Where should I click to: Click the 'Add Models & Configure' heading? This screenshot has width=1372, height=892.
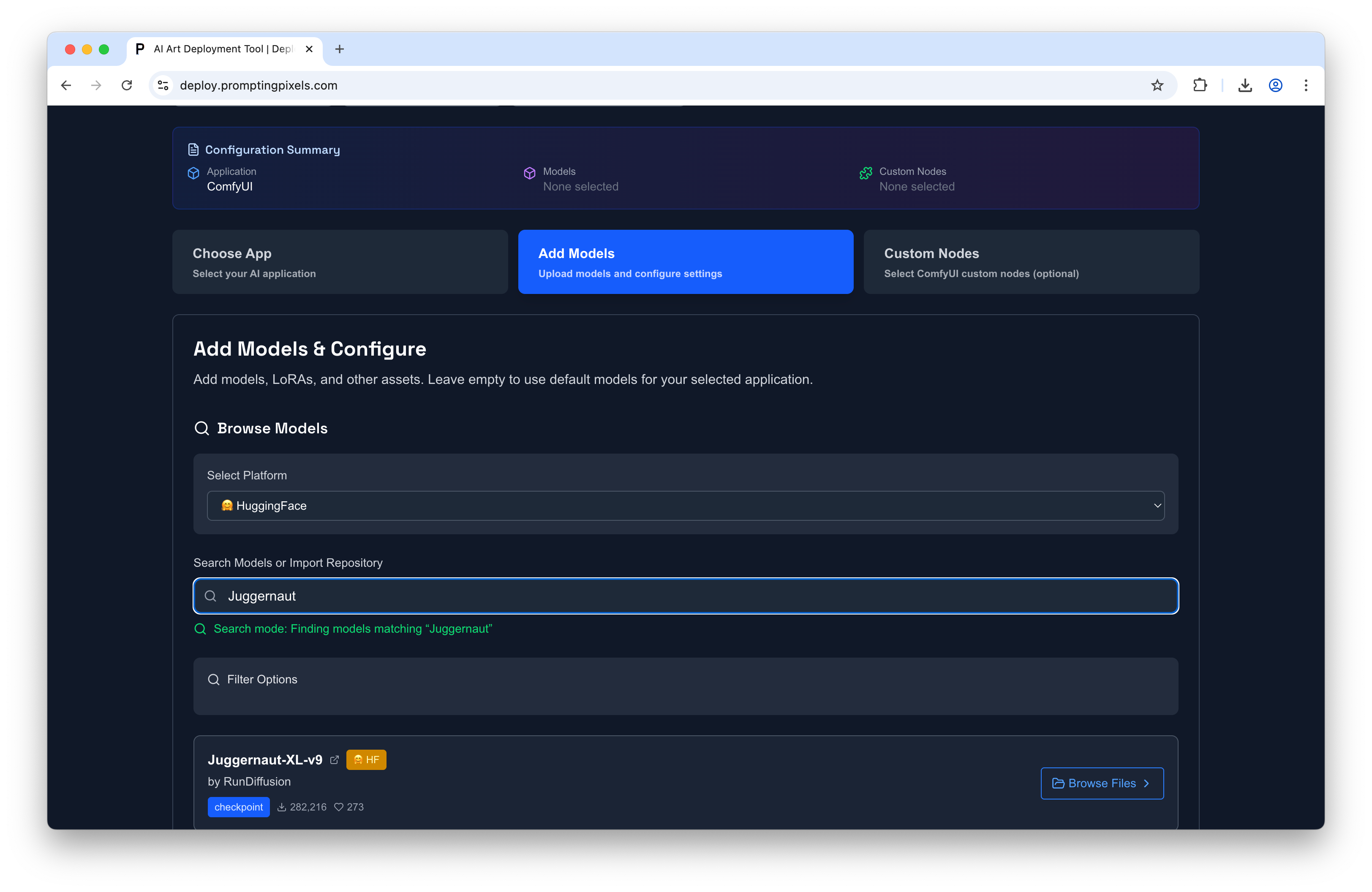(x=310, y=348)
